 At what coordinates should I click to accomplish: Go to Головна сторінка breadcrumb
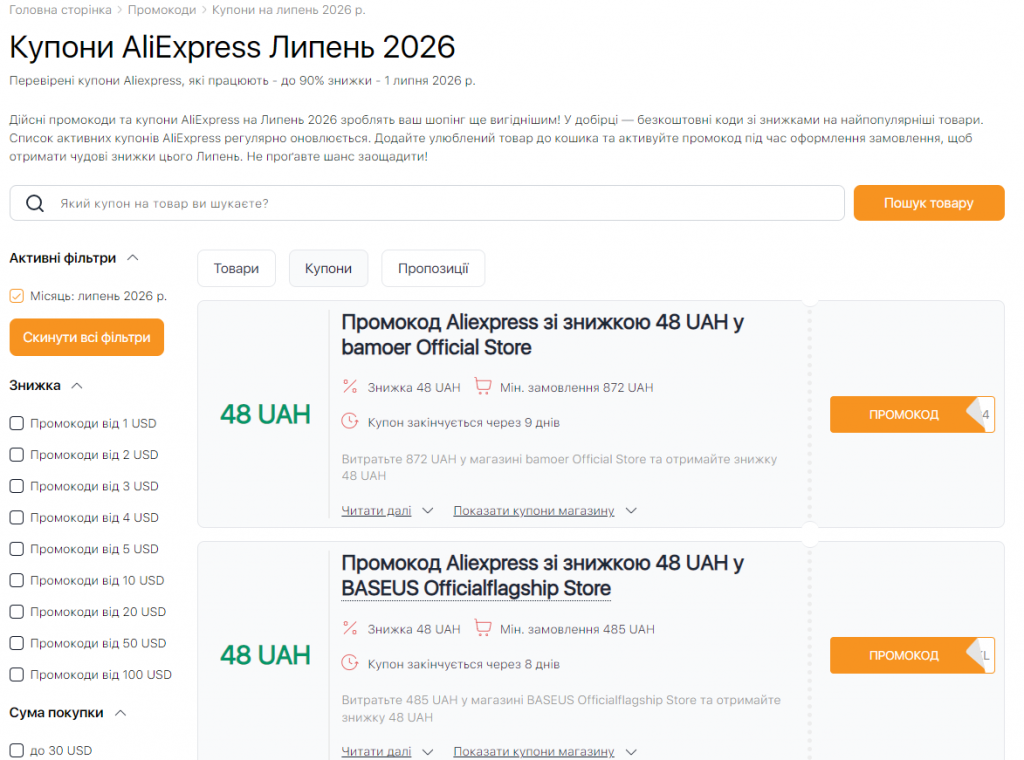pyautogui.click(x=60, y=10)
